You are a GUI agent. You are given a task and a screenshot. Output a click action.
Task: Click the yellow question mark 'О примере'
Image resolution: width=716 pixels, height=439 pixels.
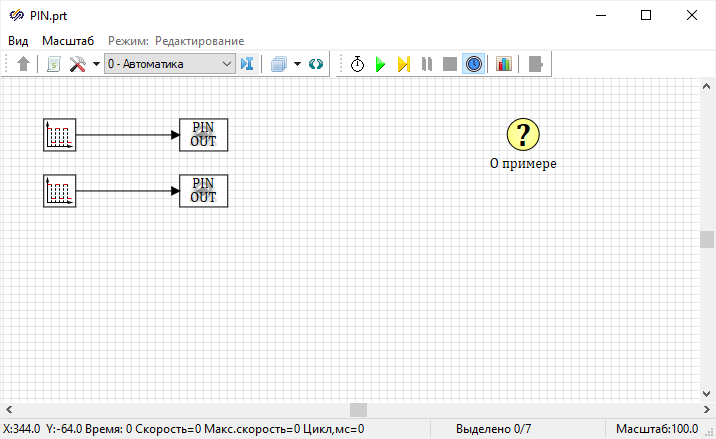523,135
